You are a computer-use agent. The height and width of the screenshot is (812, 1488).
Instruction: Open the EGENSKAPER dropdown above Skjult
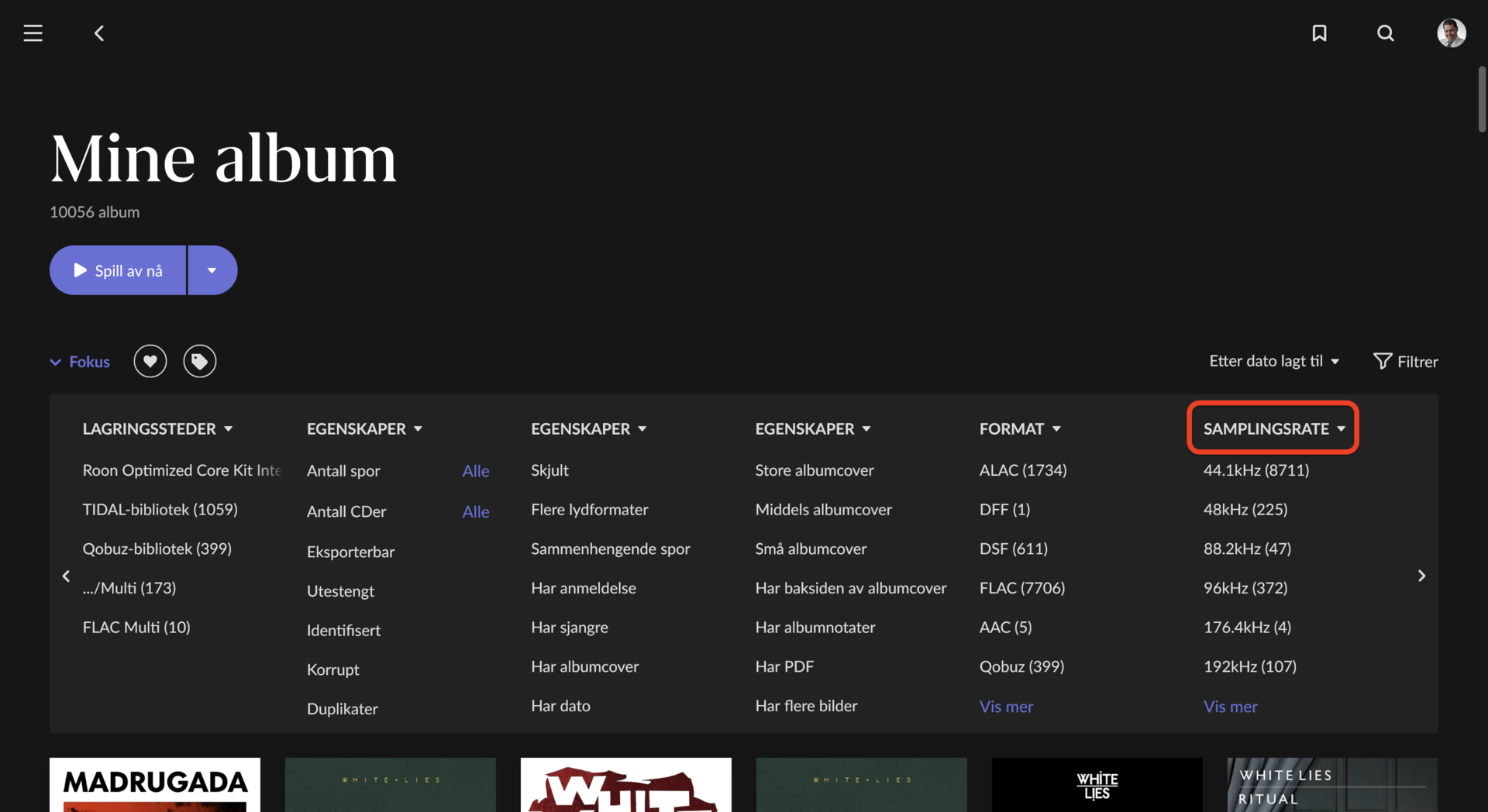[589, 428]
